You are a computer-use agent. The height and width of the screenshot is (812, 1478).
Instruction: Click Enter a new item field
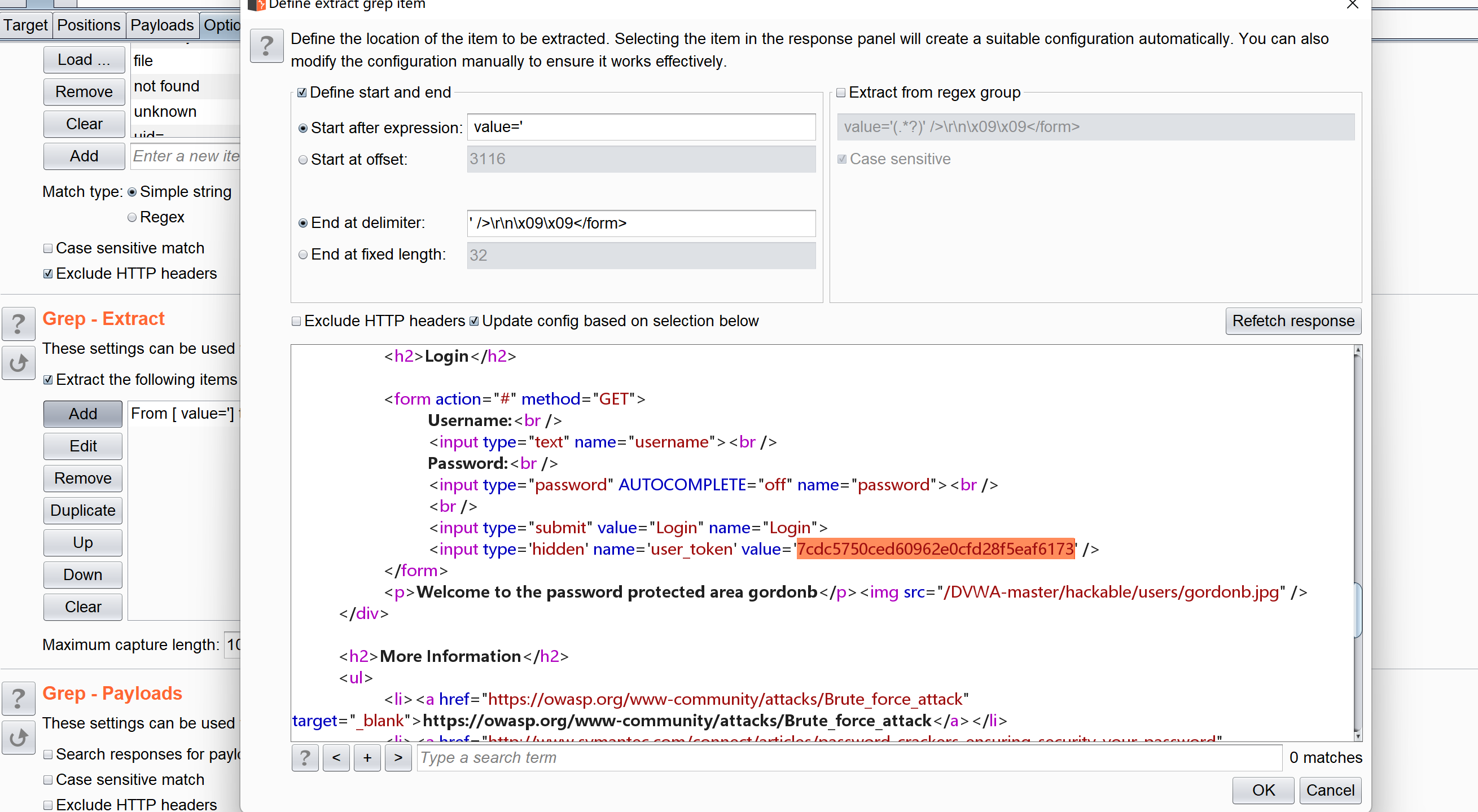click(x=185, y=156)
